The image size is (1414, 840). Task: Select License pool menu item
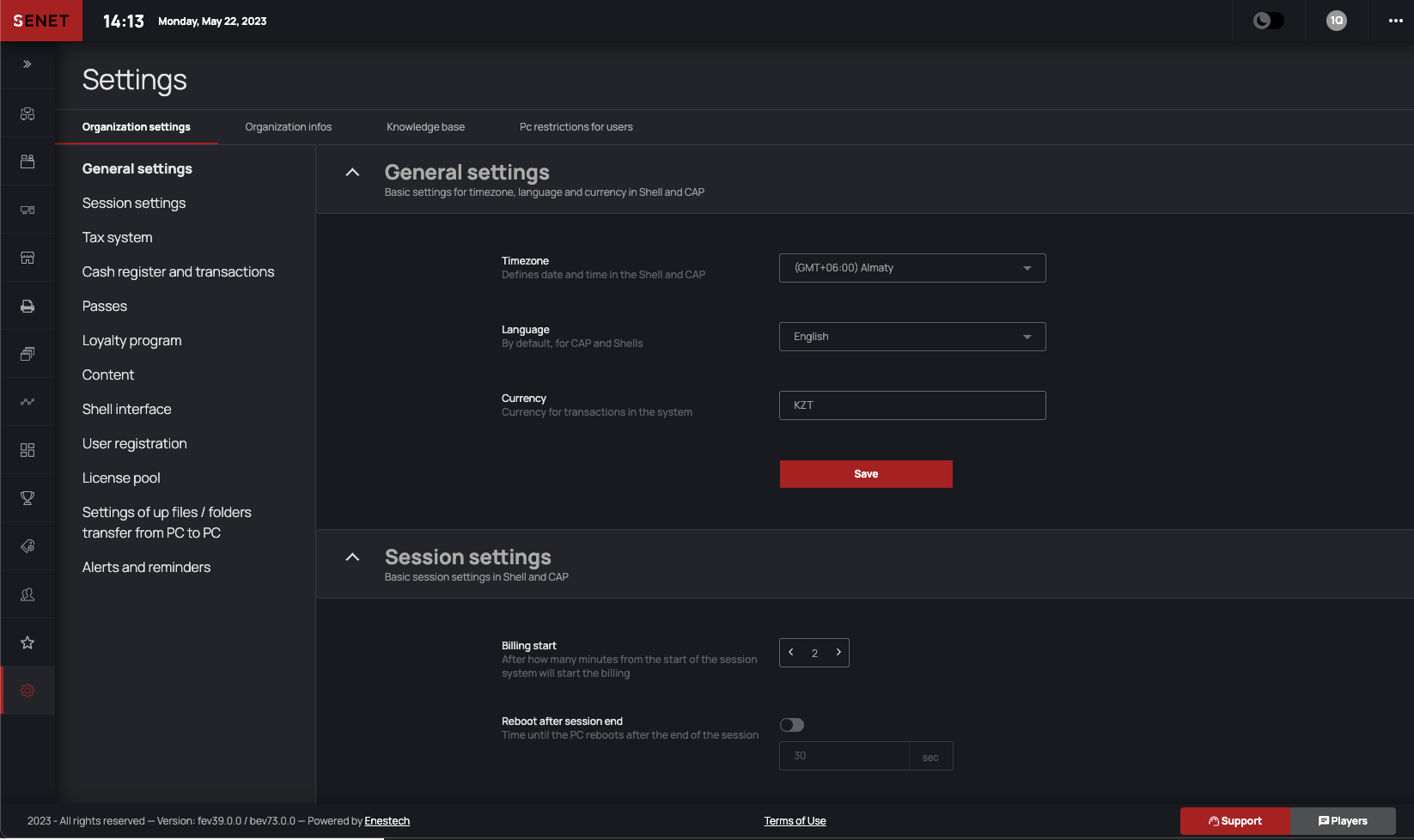(121, 478)
